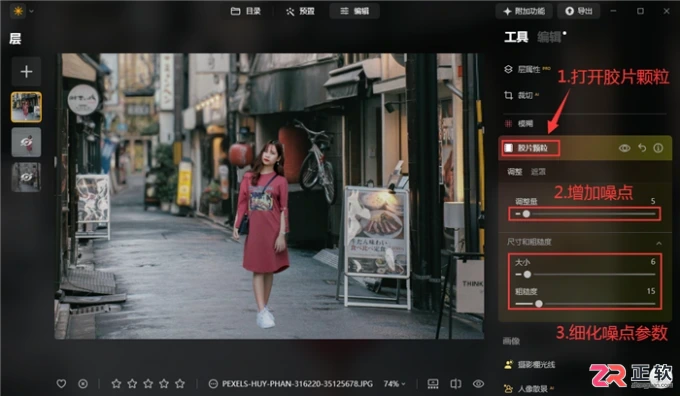Click the circle icon before the filename
The width and height of the screenshot is (680, 396).
[x=213, y=383]
